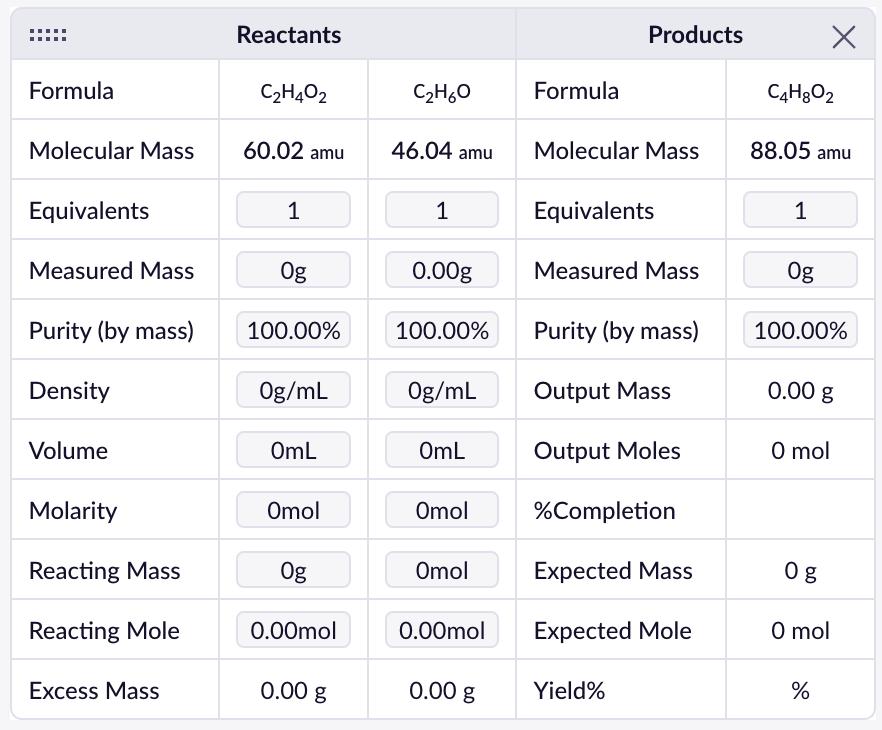This screenshot has height=730, width=882.
Task: Click the Reactants column header
Action: click(289, 35)
